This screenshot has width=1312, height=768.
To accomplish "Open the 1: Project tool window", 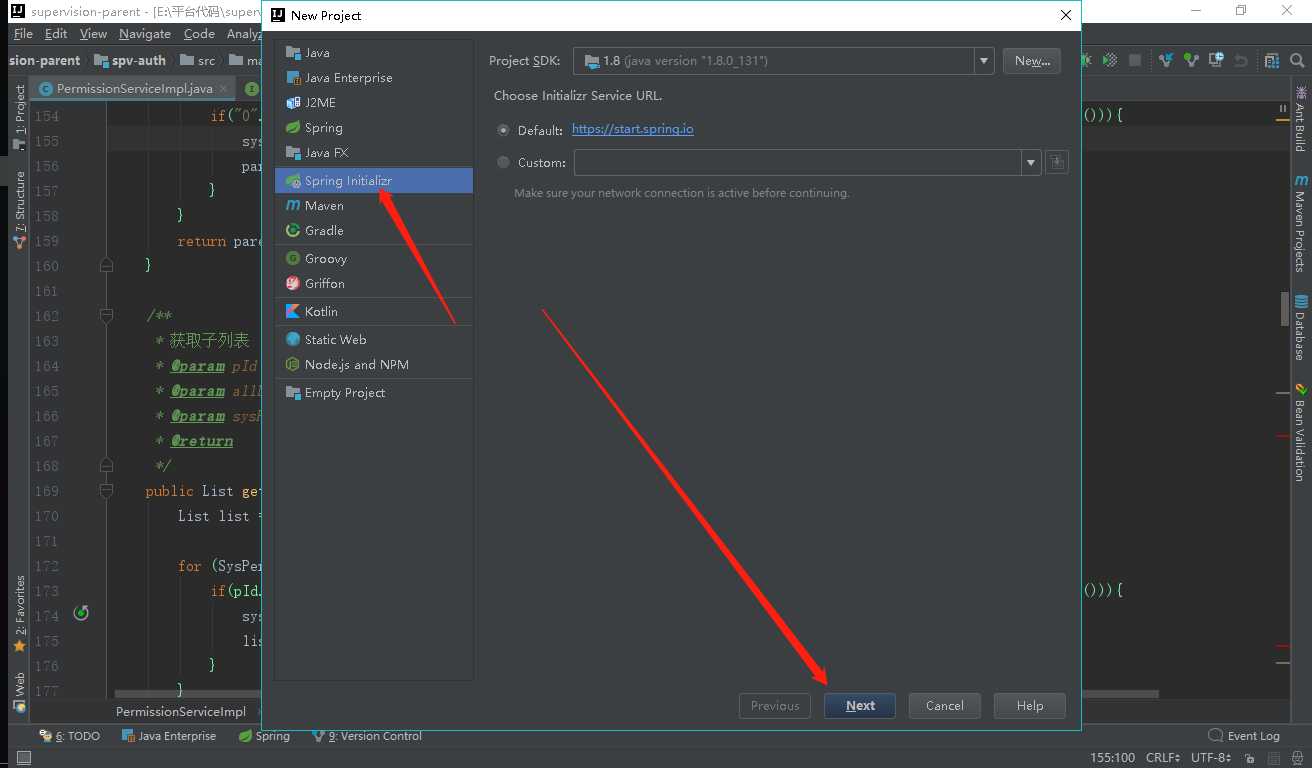I will [x=19, y=116].
